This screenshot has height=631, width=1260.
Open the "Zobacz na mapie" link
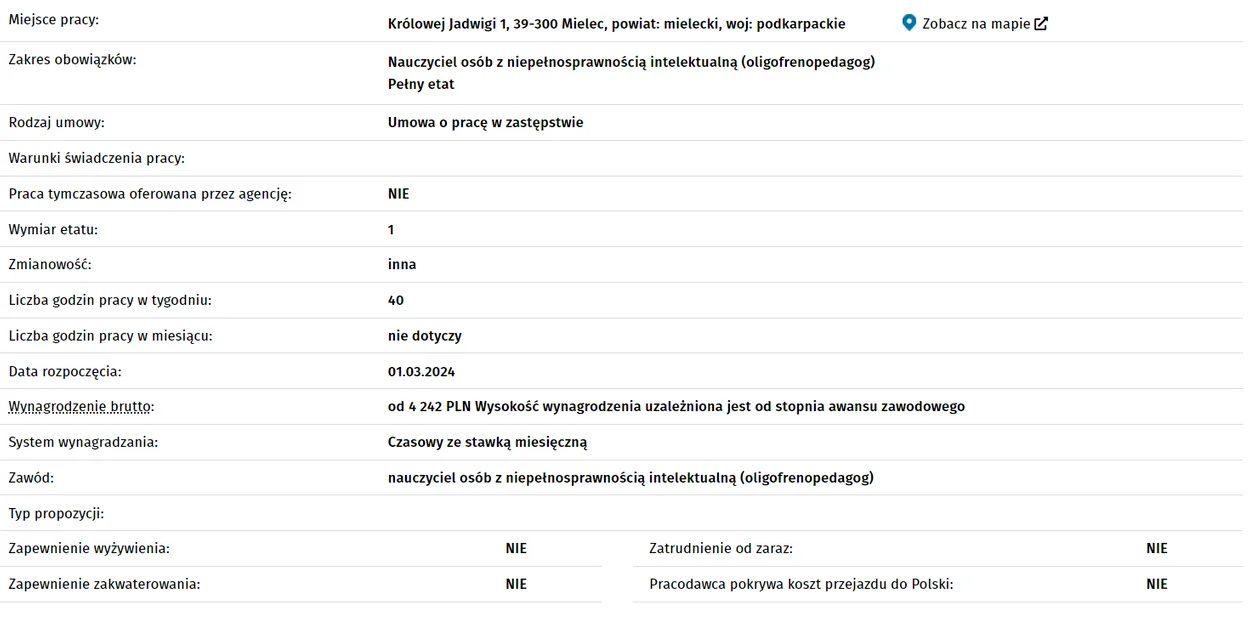click(975, 24)
